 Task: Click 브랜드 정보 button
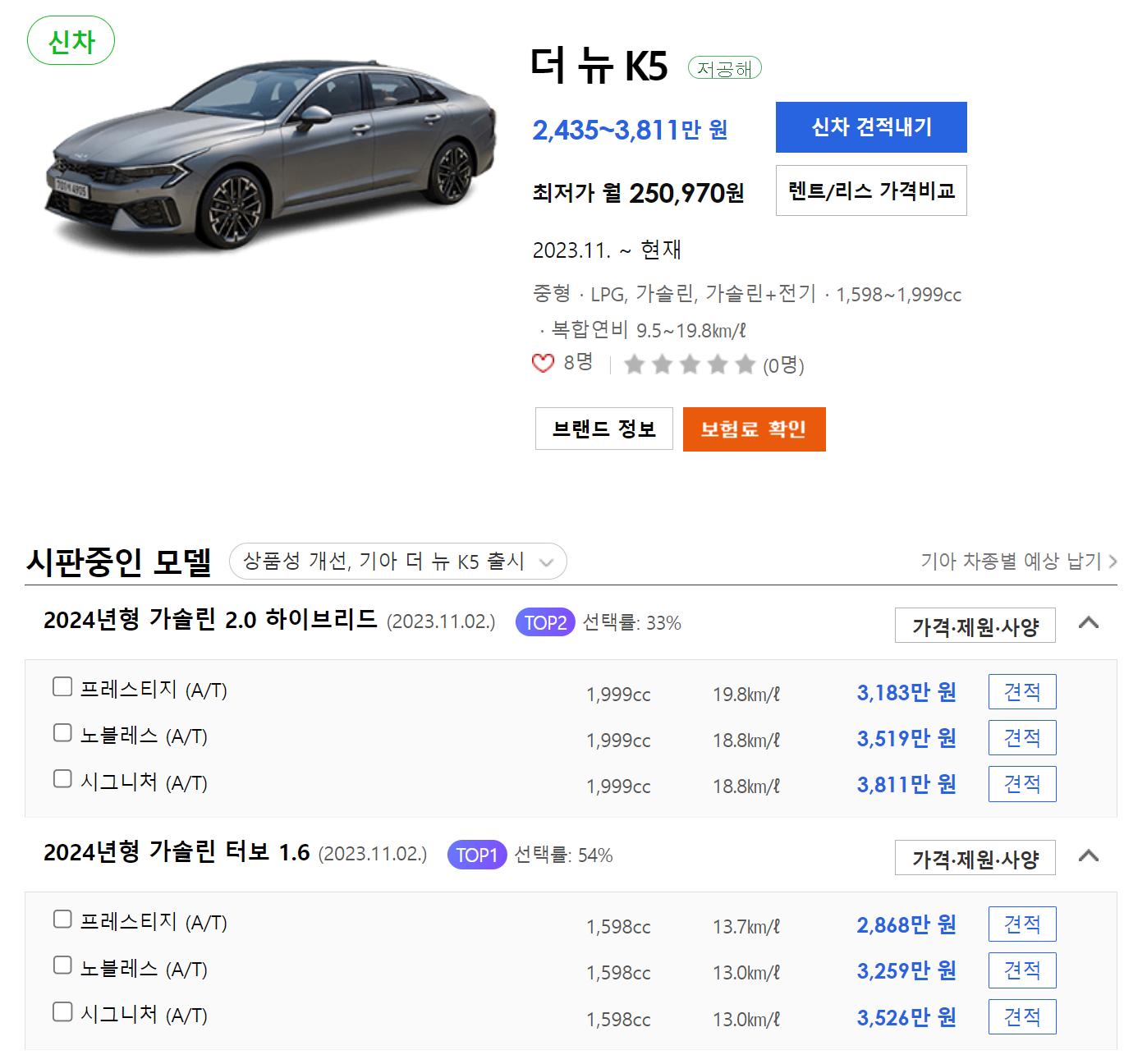pyautogui.click(x=604, y=429)
